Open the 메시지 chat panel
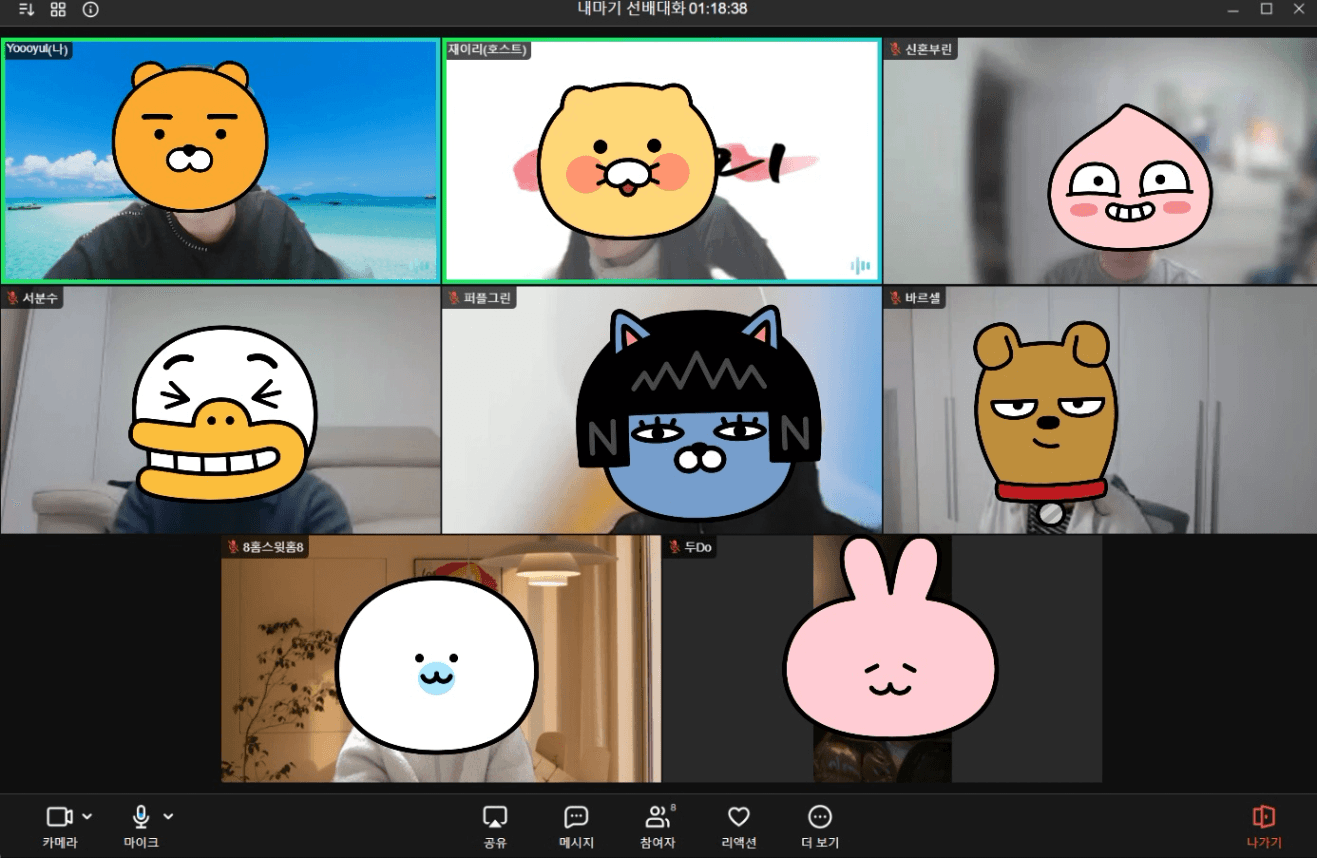 [576, 826]
